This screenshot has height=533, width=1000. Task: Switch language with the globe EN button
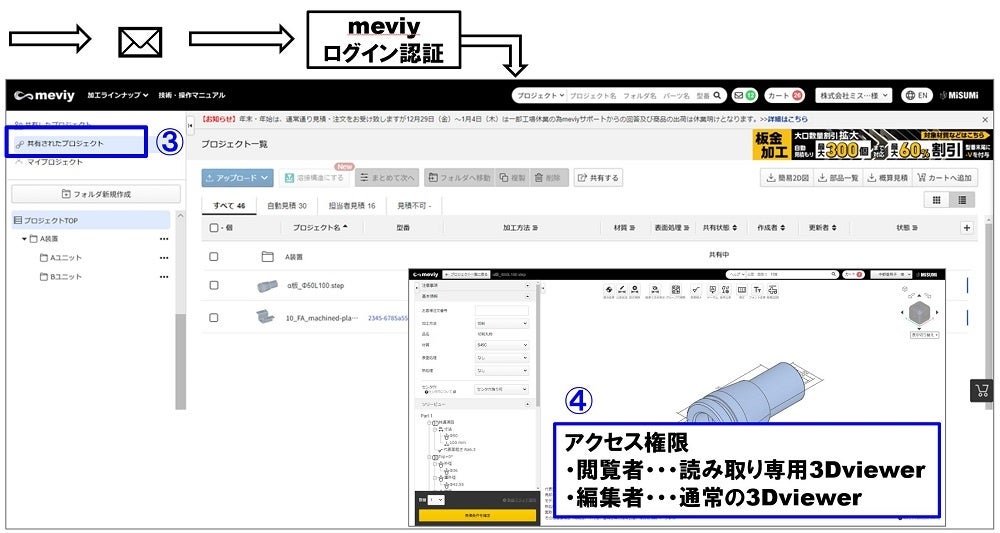(x=916, y=96)
